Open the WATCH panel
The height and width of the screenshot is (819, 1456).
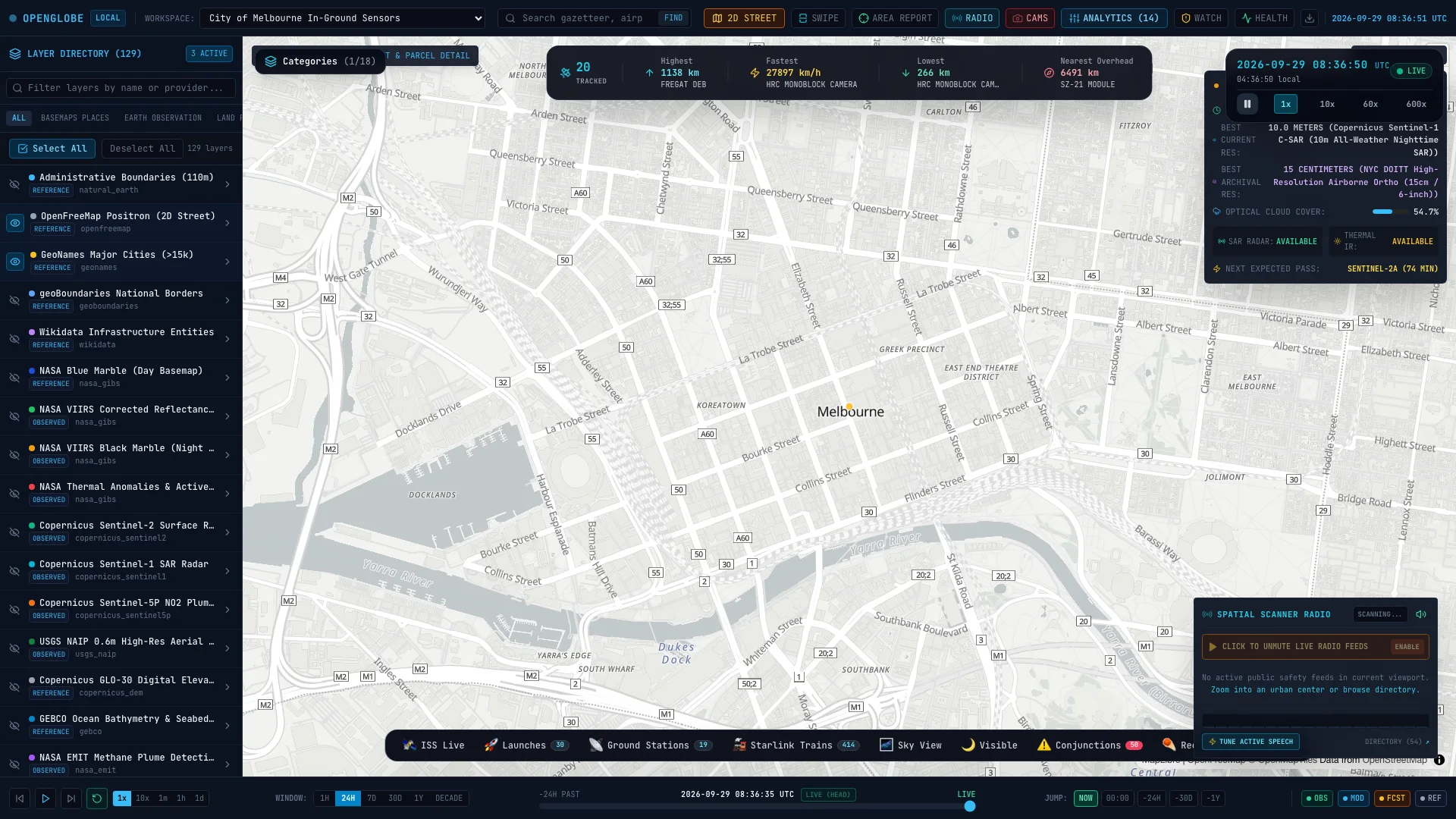(x=1201, y=18)
